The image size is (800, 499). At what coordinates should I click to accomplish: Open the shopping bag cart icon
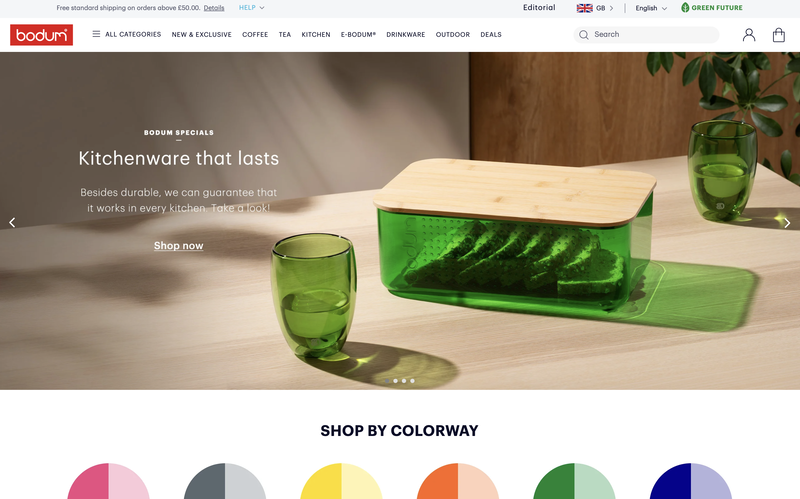tap(779, 35)
